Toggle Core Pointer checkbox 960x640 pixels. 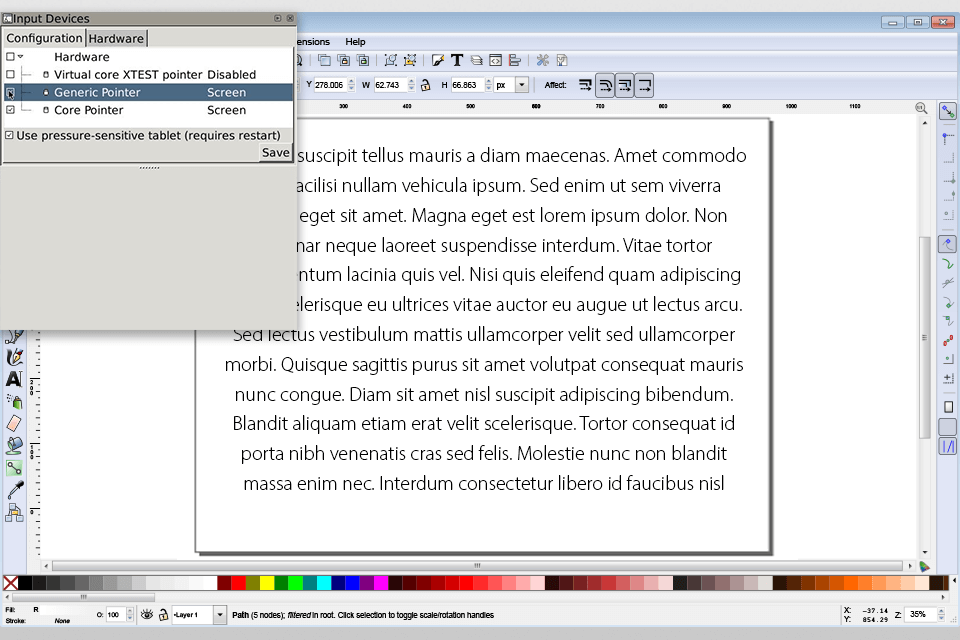pos(10,110)
